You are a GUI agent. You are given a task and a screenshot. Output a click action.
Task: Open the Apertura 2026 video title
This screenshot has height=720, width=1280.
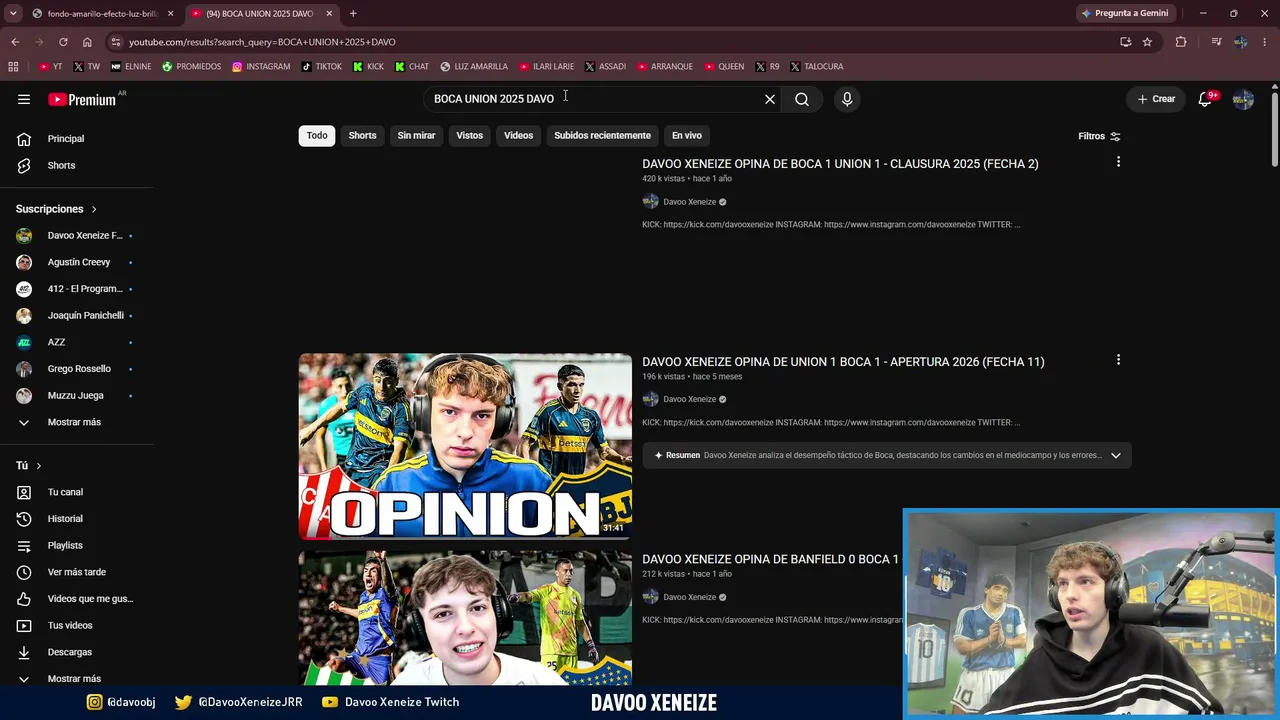coord(843,362)
